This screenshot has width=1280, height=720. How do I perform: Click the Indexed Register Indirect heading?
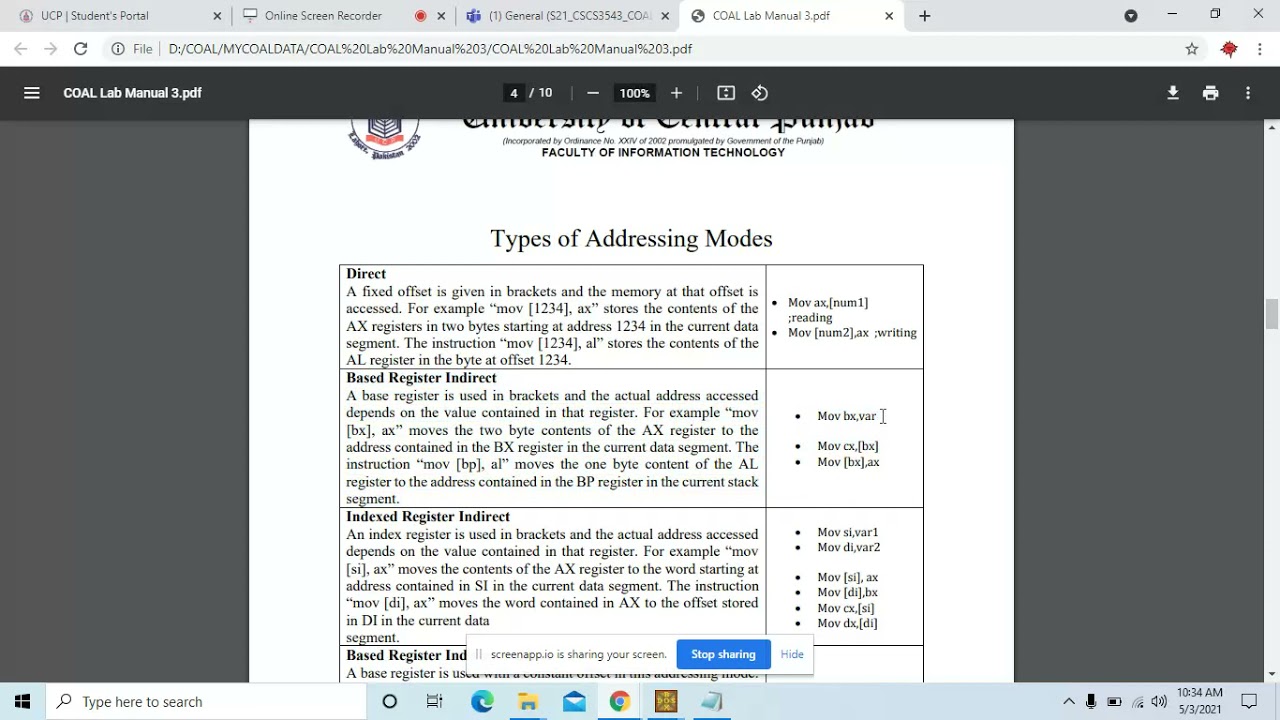[x=428, y=517]
